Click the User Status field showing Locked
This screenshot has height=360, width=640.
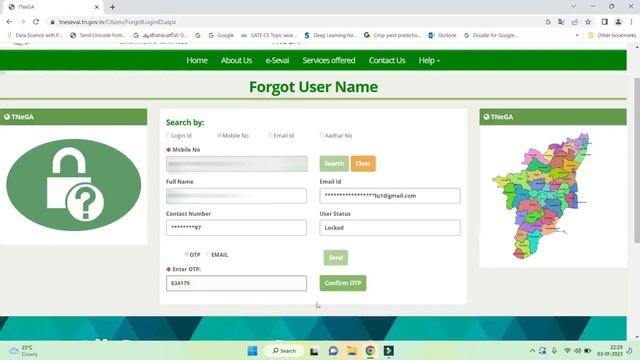click(390, 228)
